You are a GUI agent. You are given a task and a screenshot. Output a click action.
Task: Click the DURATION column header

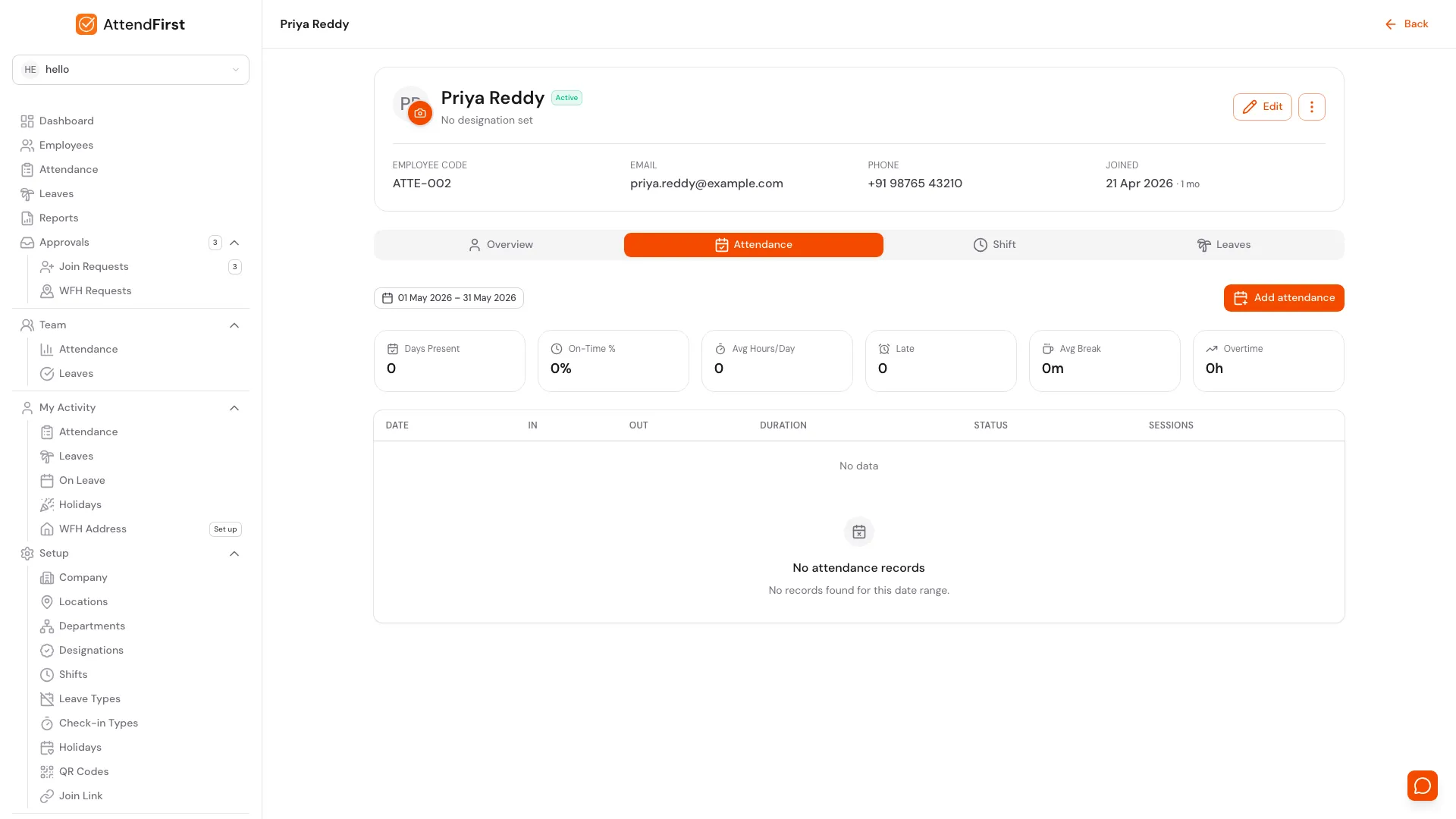tap(783, 425)
